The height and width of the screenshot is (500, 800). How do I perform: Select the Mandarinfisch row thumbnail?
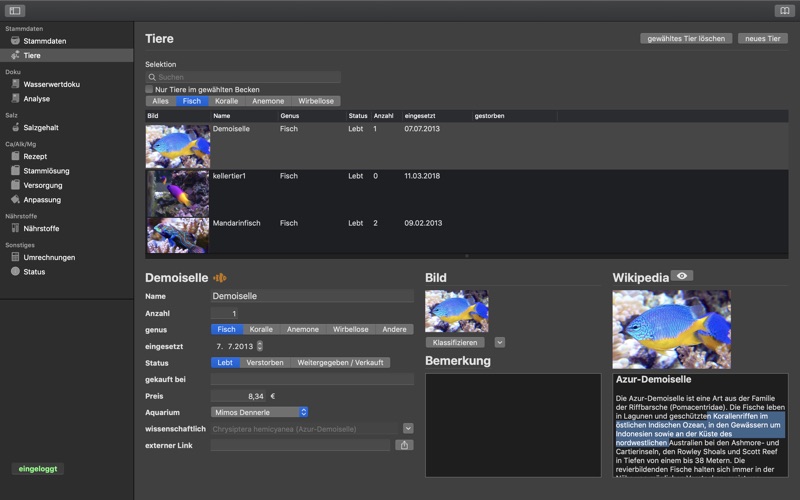click(177, 235)
